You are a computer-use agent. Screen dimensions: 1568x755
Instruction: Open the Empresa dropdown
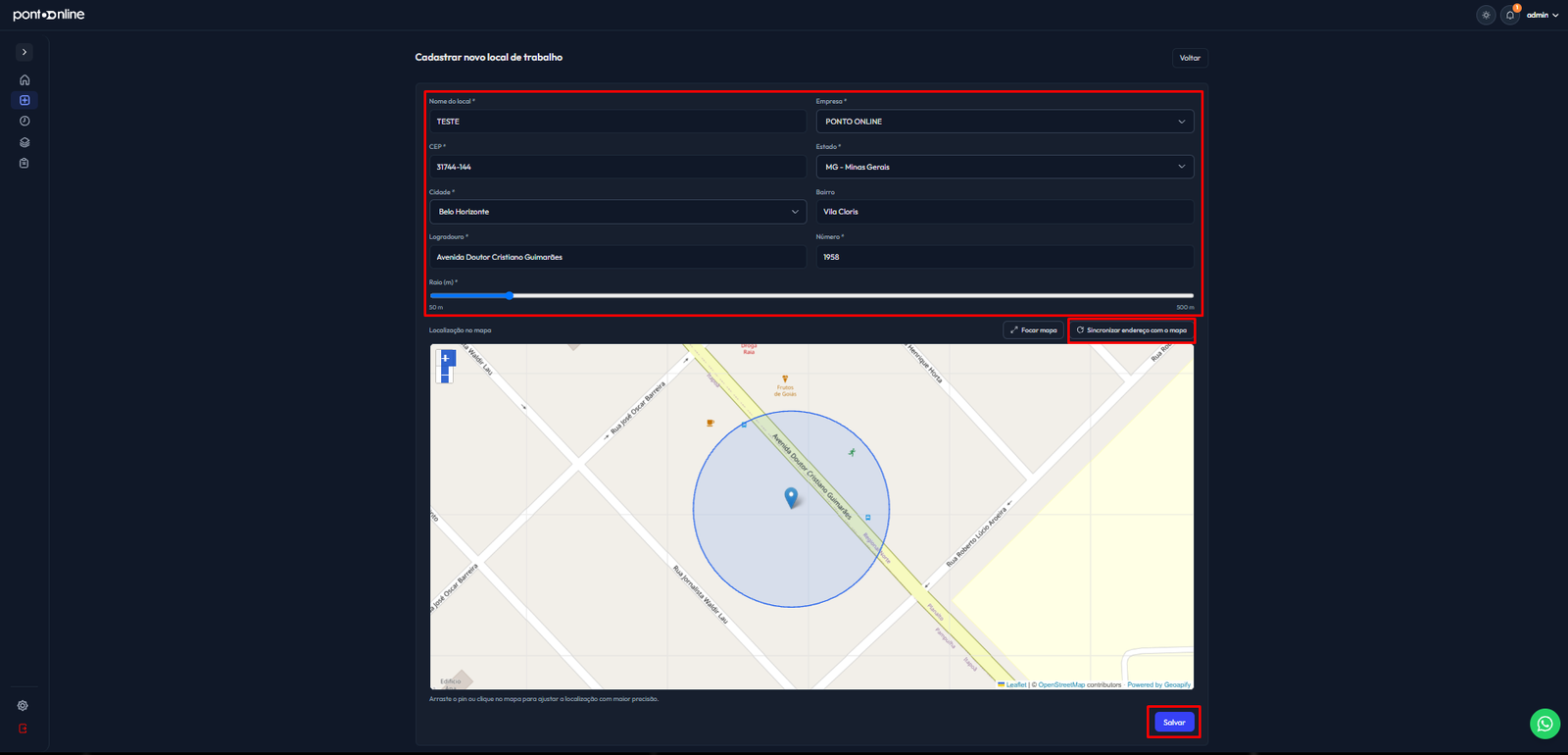point(1004,122)
